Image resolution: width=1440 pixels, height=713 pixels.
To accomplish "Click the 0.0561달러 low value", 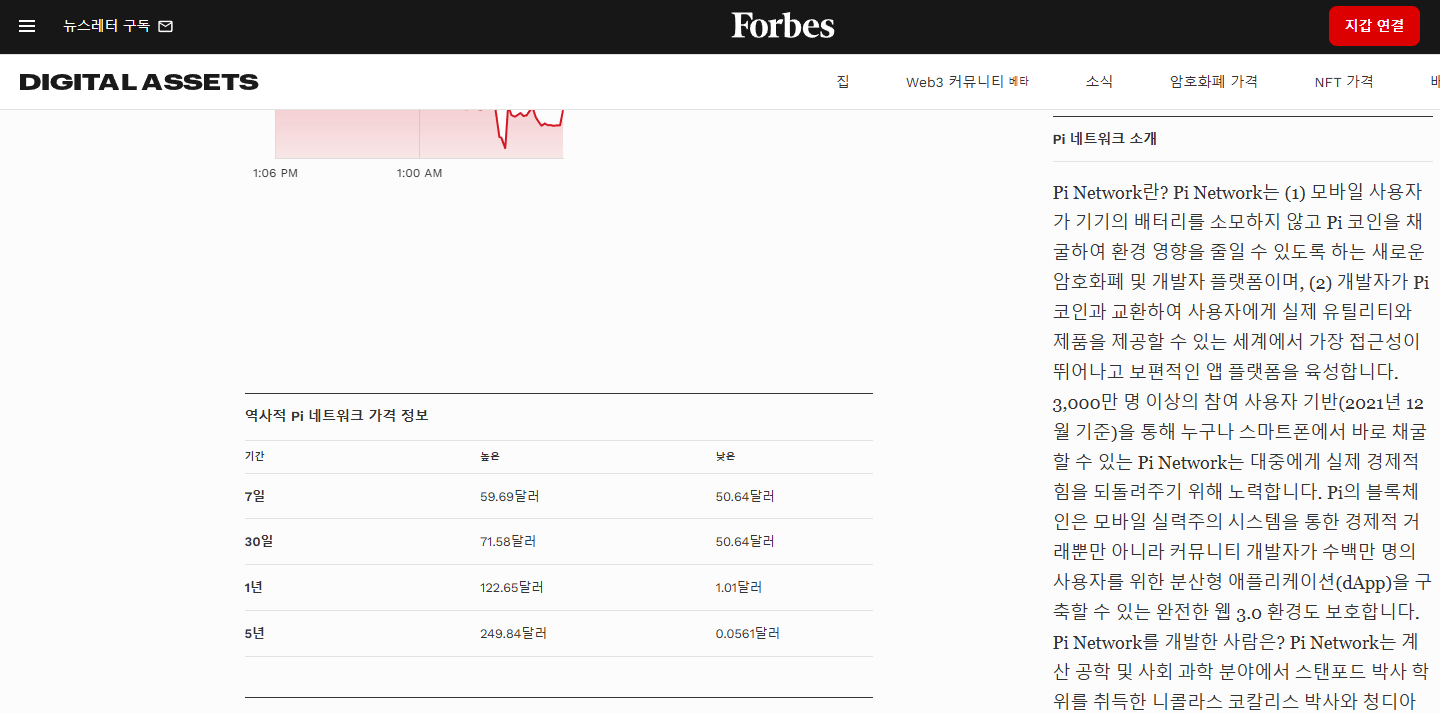I will 748,633.
